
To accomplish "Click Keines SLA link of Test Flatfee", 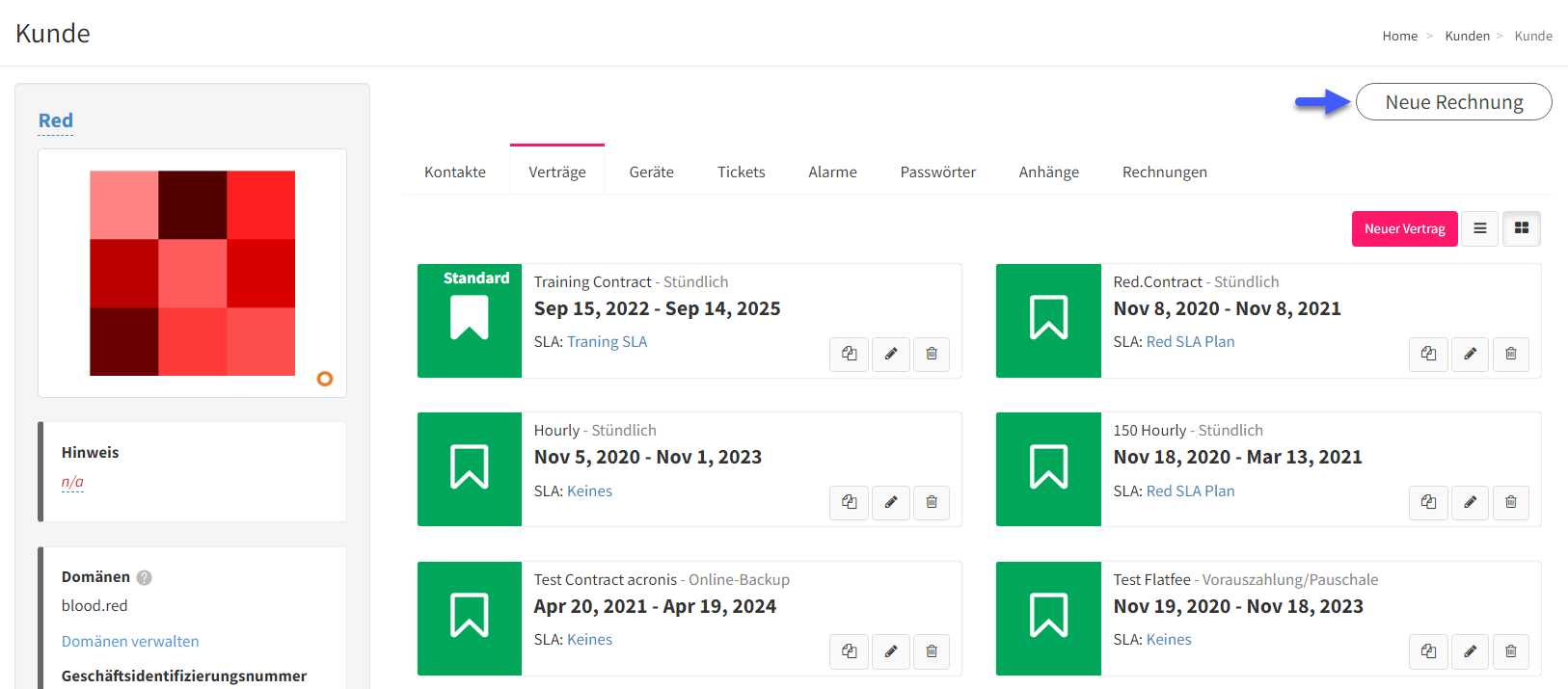I will [1169, 640].
